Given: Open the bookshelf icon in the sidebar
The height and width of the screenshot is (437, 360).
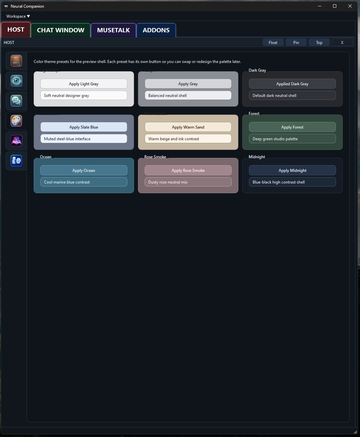Looking at the screenshot, I should (16, 61).
